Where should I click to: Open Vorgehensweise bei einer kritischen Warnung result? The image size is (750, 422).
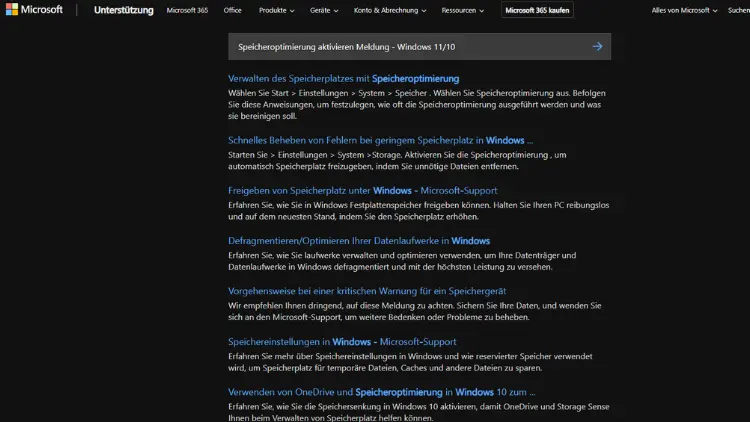tap(367, 291)
